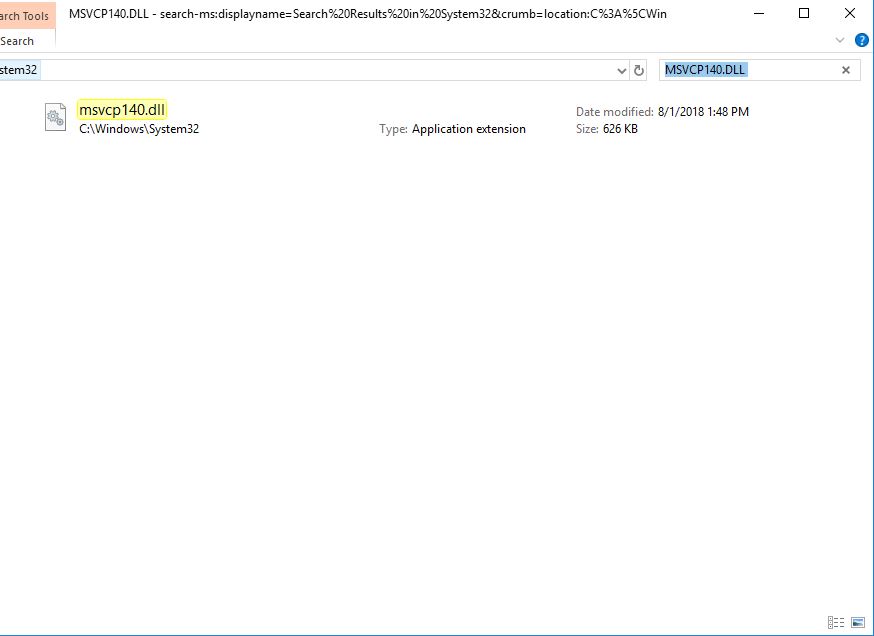Maximize the Explorer window
The height and width of the screenshot is (636, 874).
[804, 14]
